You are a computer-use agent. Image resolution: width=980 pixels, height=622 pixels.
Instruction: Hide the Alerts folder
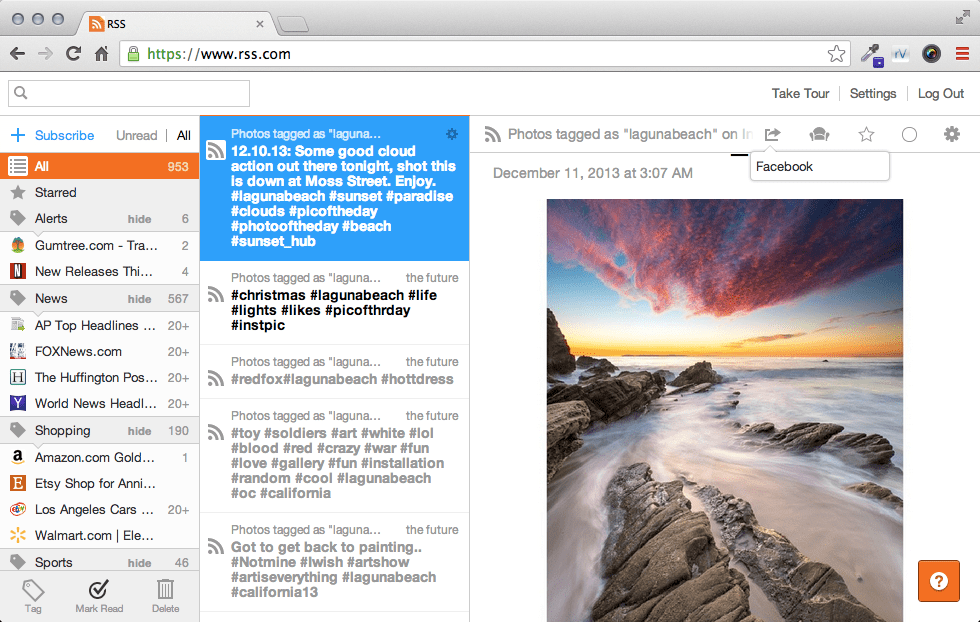pos(139,219)
